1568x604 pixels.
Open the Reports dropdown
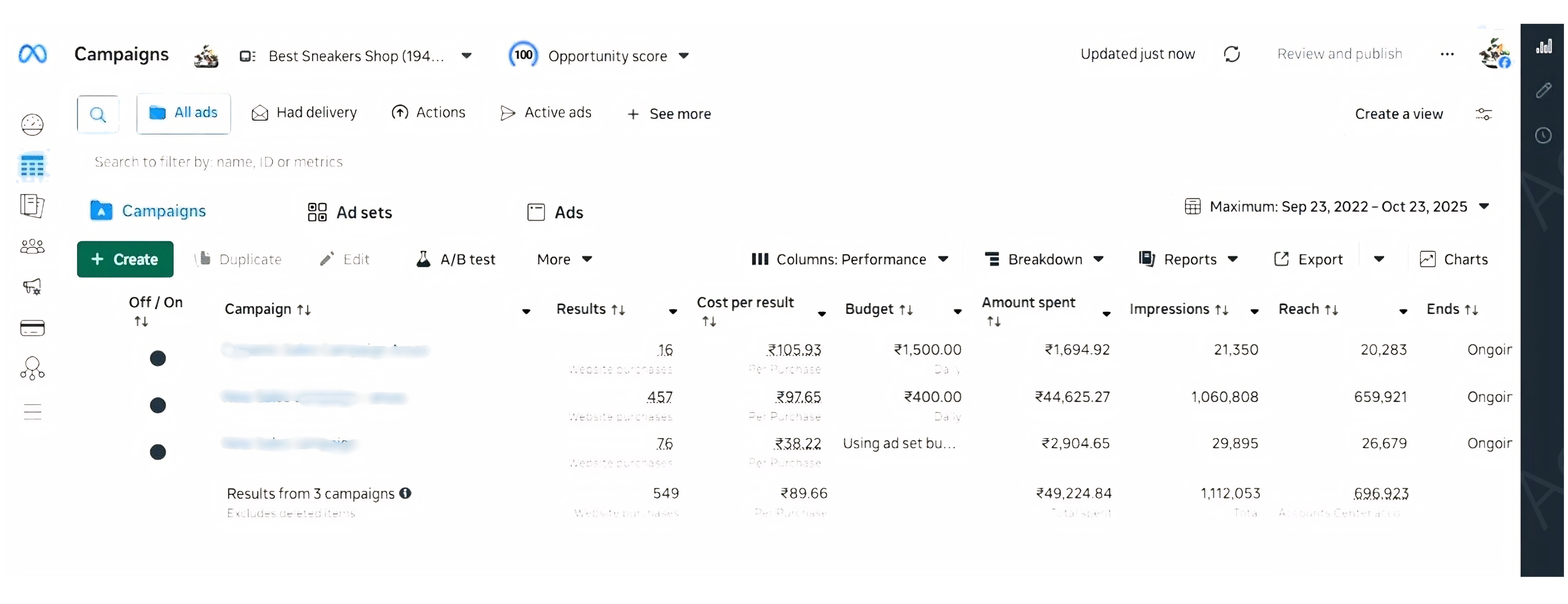1188,259
